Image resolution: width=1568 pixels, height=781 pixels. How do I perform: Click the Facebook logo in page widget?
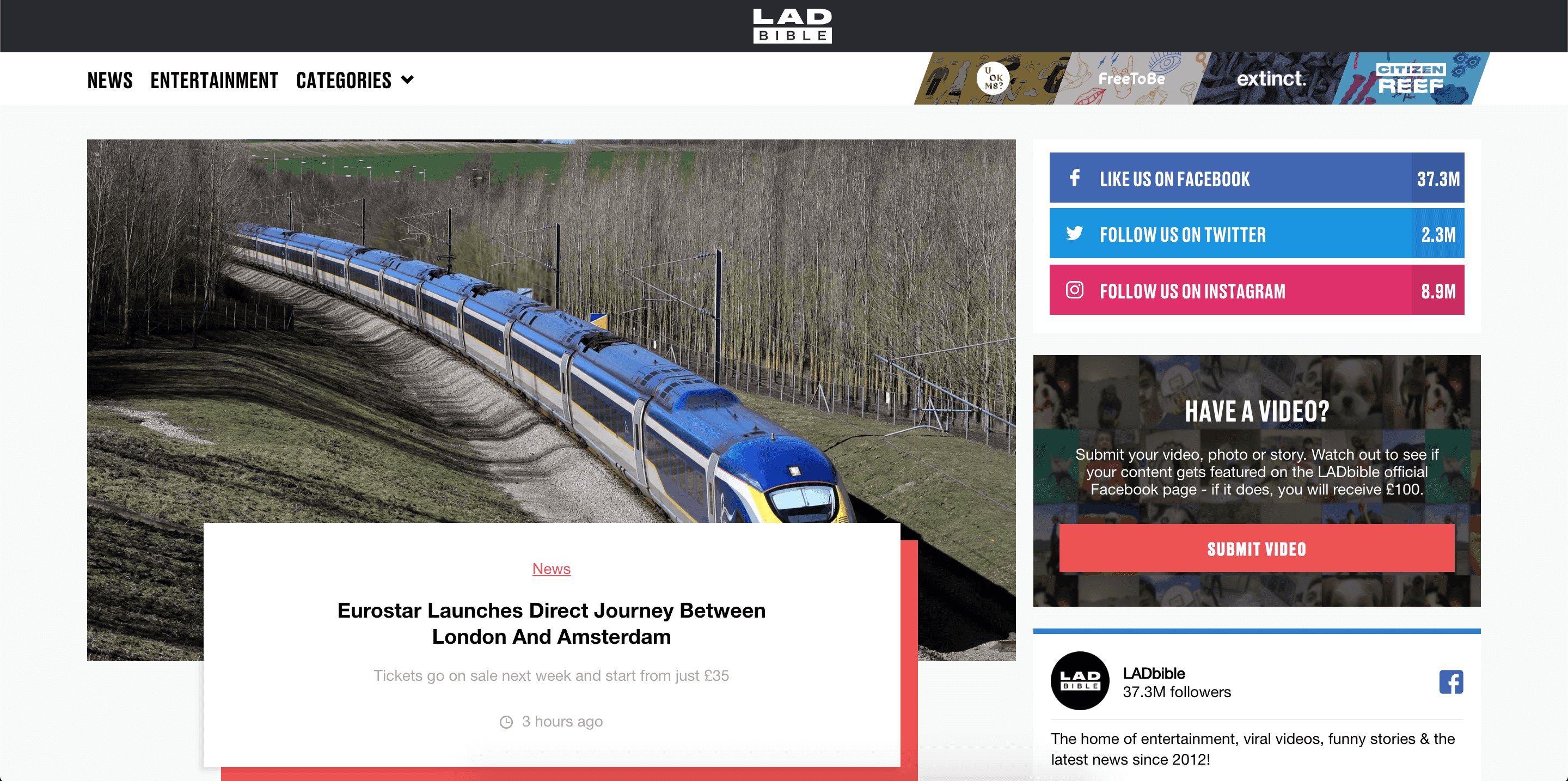1450,682
